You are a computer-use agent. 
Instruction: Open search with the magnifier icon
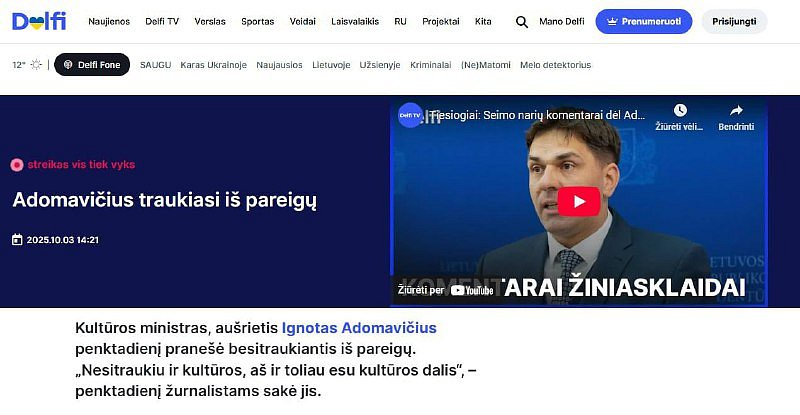click(x=521, y=22)
